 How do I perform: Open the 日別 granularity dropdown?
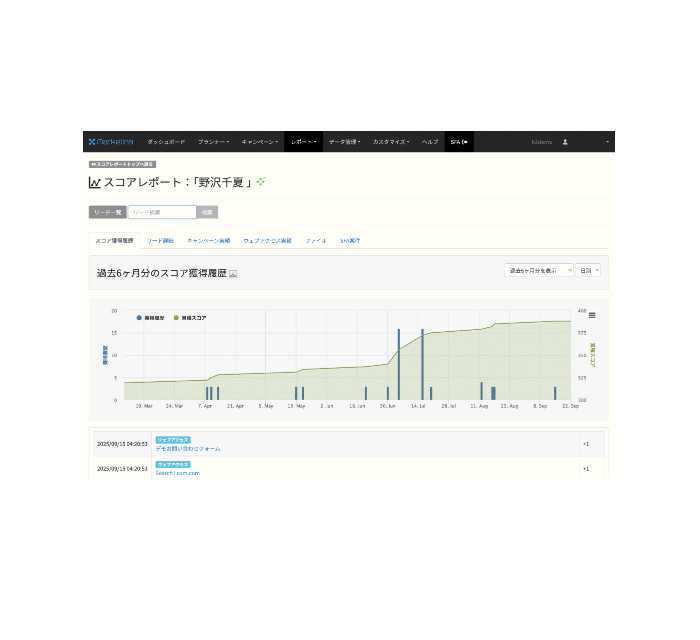pos(588,270)
